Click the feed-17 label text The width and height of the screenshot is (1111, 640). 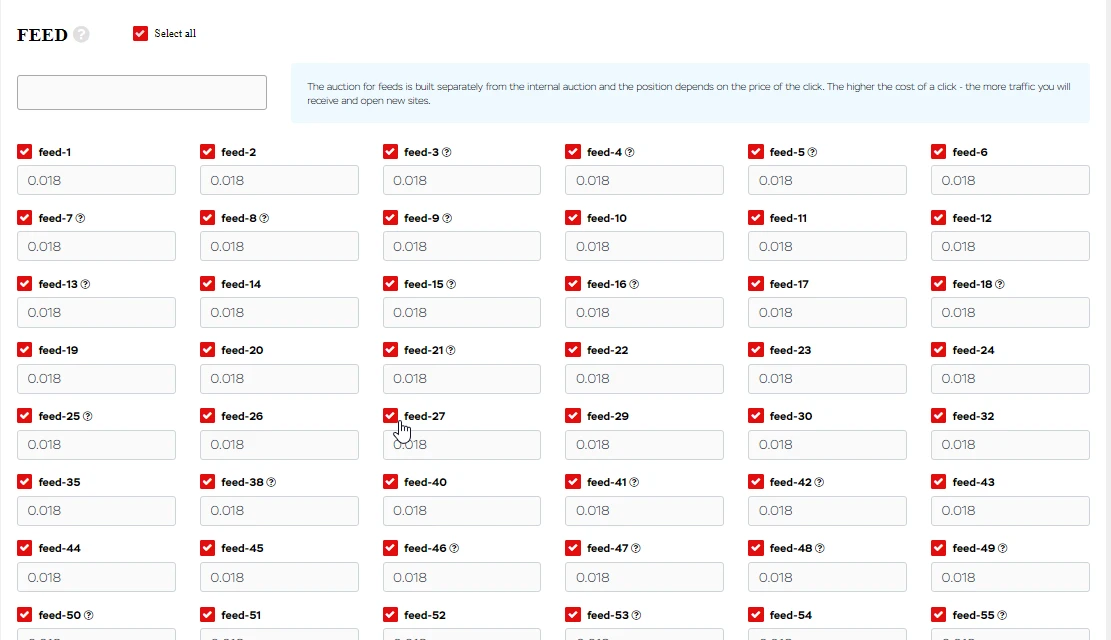(789, 283)
